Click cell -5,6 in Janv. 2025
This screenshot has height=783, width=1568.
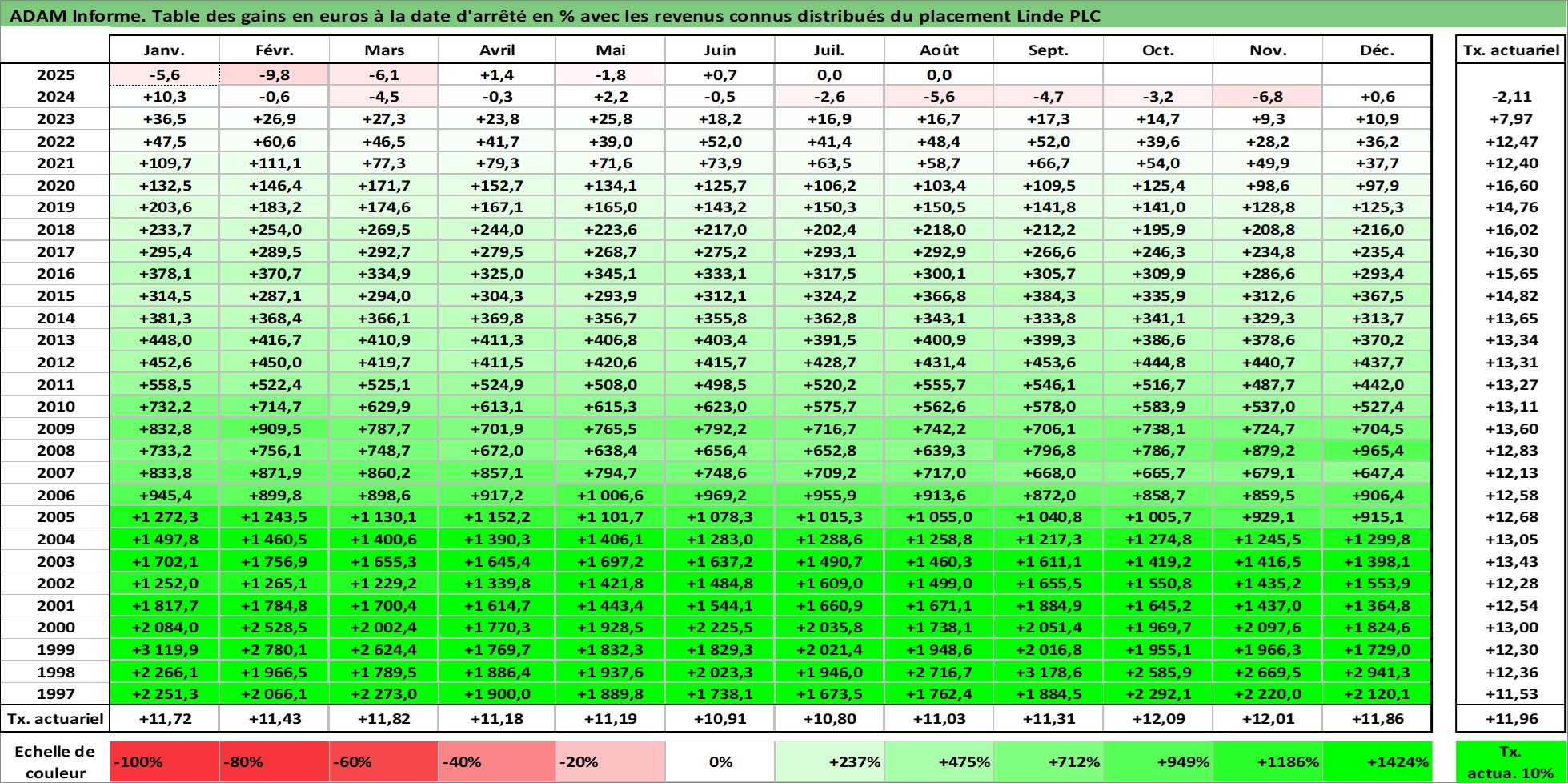[x=164, y=75]
